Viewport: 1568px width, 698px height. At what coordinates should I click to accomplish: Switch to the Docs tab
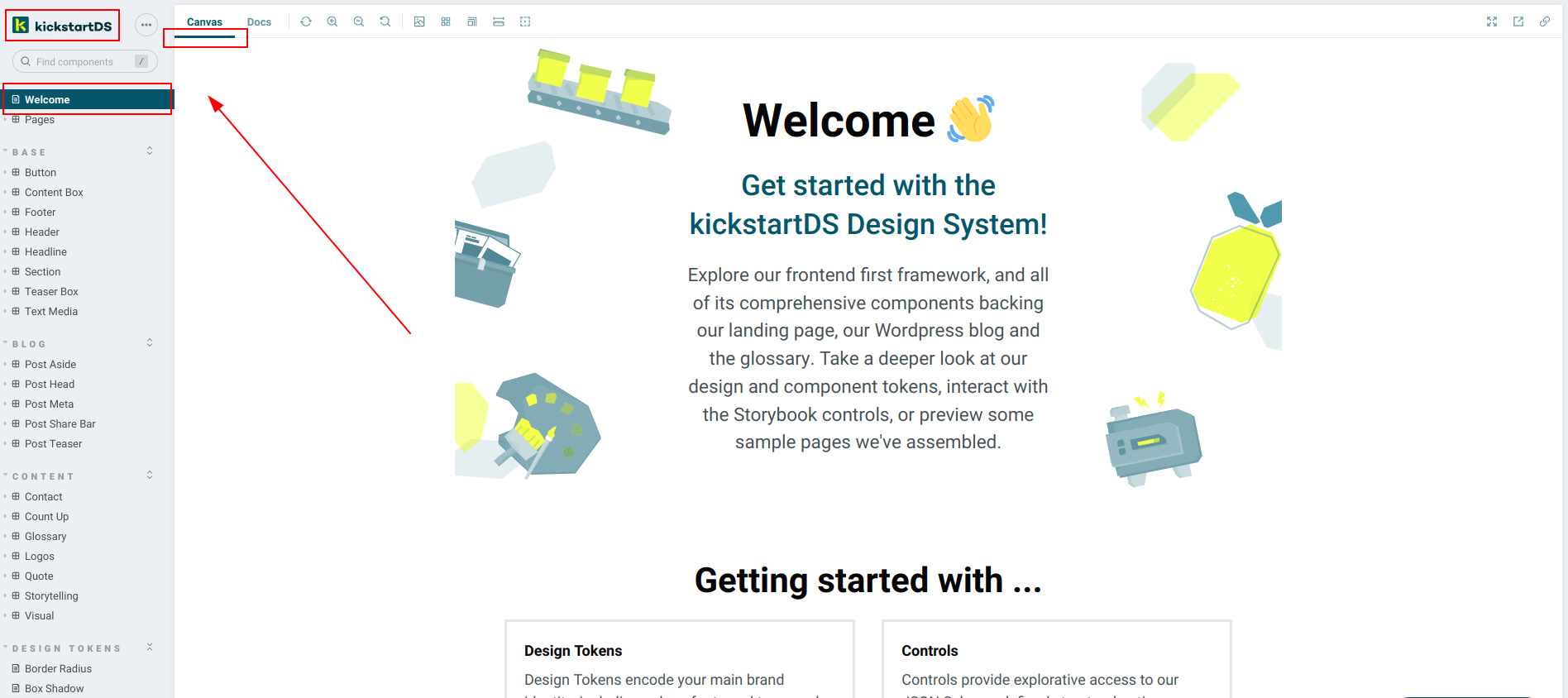click(259, 22)
